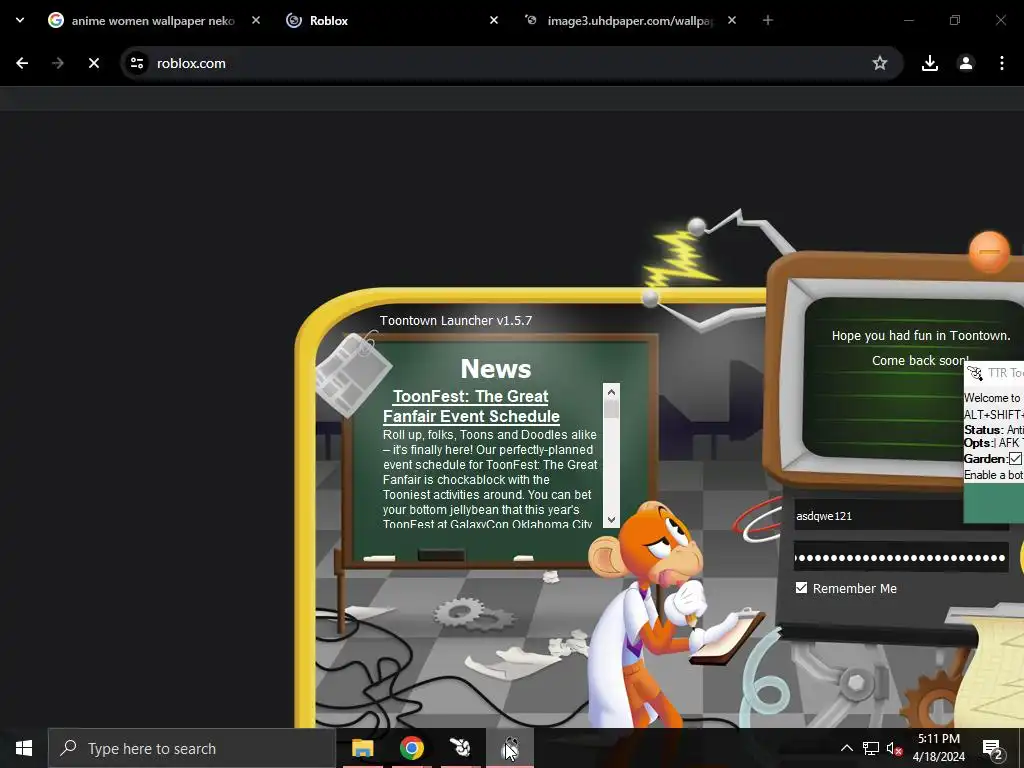Close the Roblox tab
The image size is (1024, 768).
coord(494,20)
